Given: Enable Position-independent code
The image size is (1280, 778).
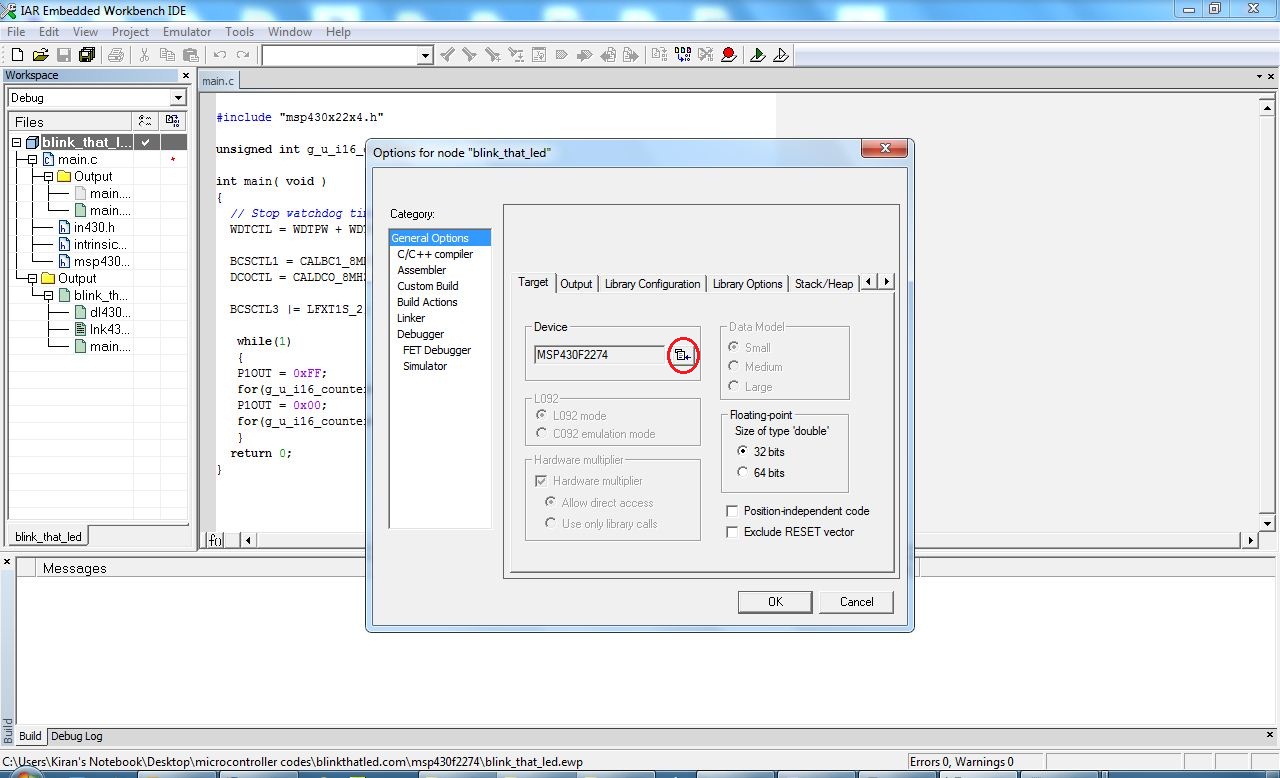Looking at the screenshot, I should (x=732, y=511).
